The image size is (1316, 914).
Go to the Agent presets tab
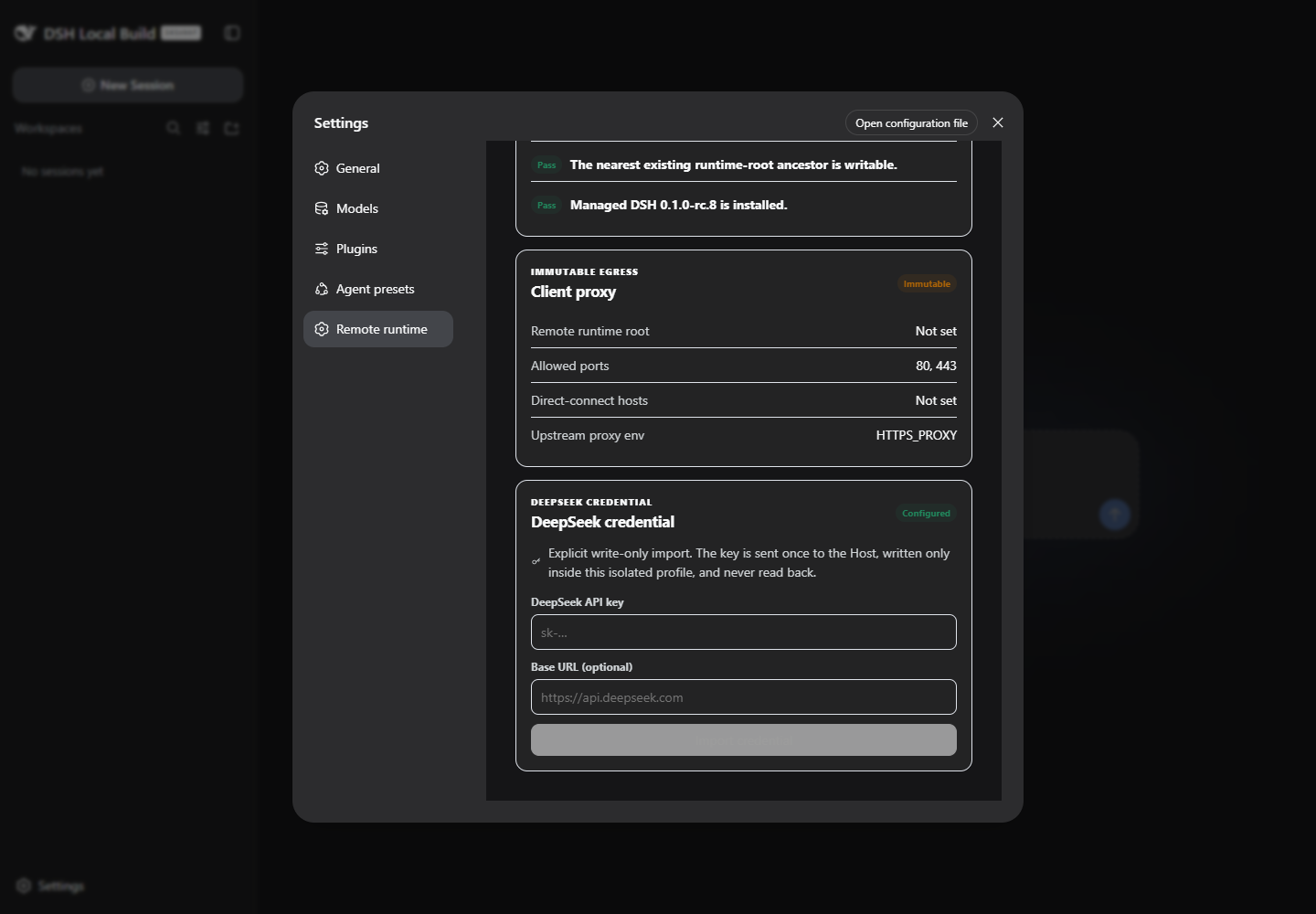pos(378,289)
